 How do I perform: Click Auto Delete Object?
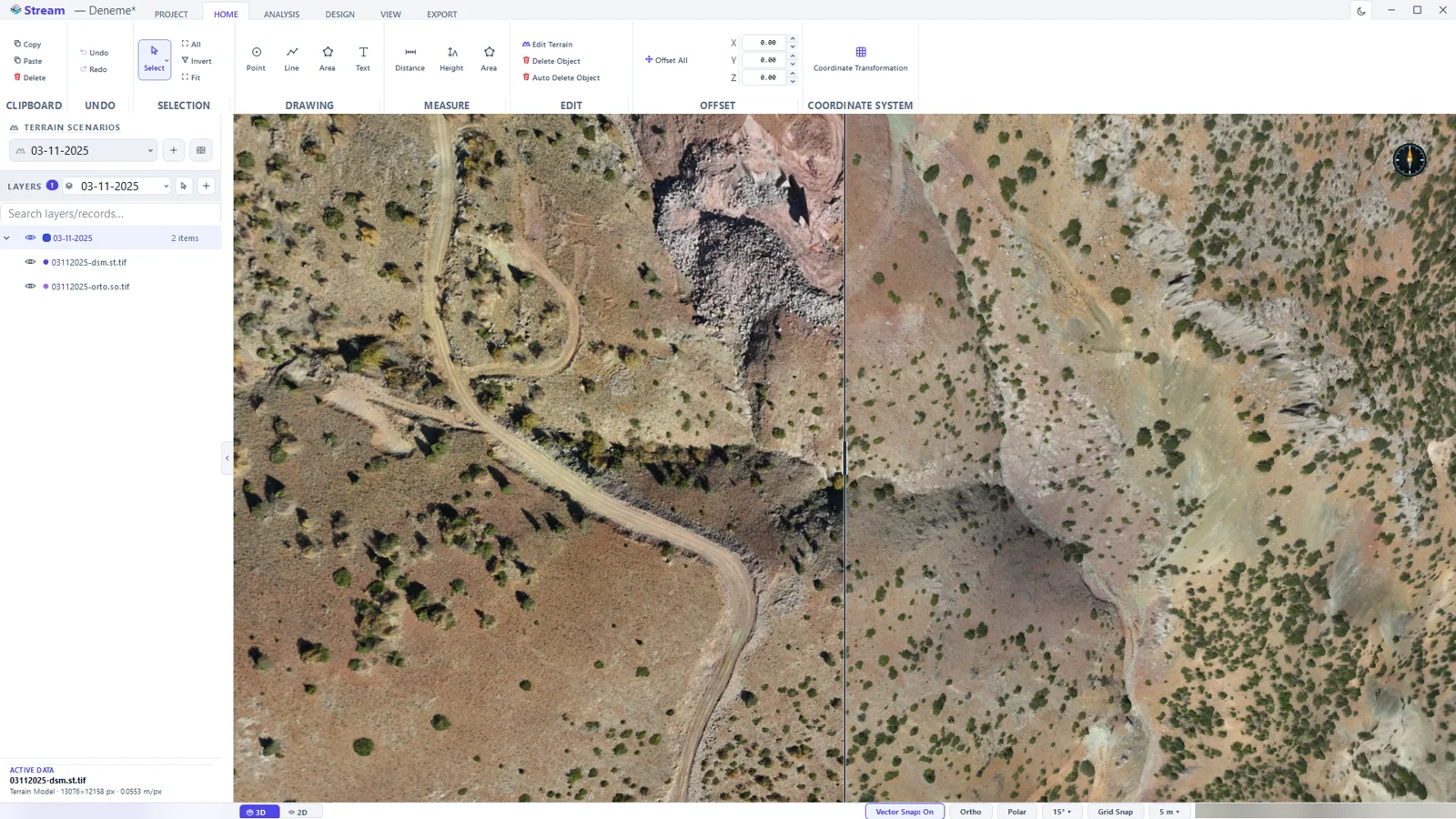(x=561, y=77)
